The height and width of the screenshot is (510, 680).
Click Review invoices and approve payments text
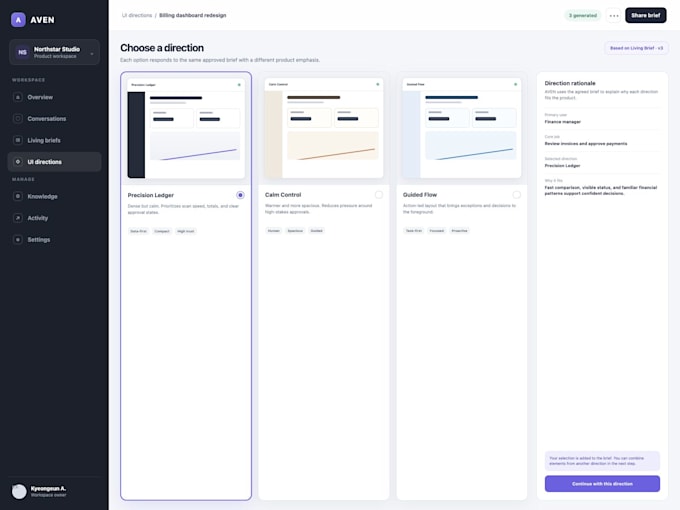pyautogui.click(x=586, y=144)
